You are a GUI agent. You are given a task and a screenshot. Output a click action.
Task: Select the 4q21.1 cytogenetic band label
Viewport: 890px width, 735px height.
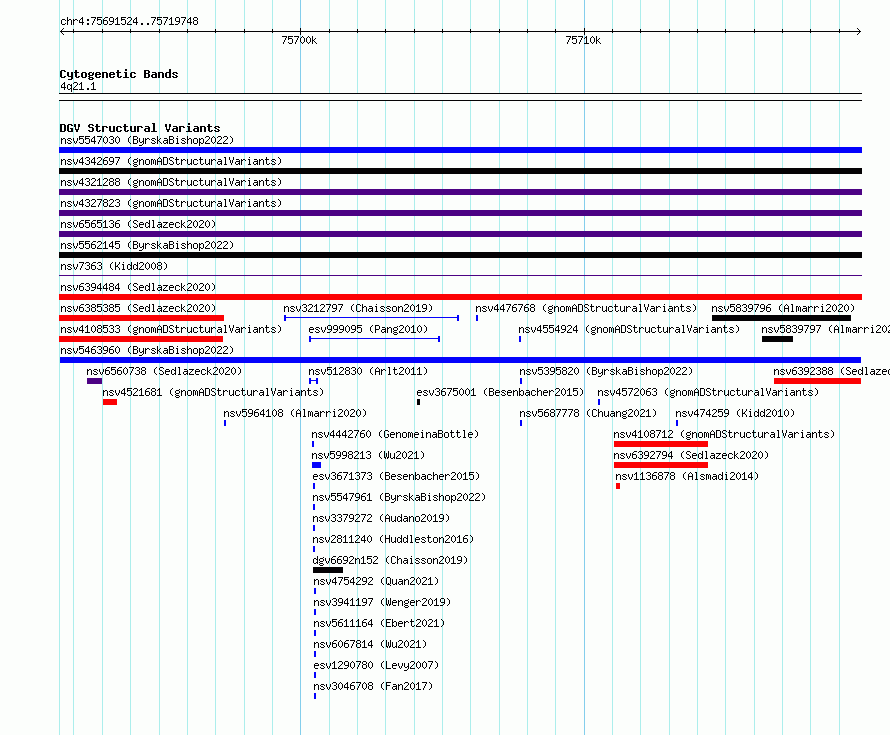tap(78, 86)
